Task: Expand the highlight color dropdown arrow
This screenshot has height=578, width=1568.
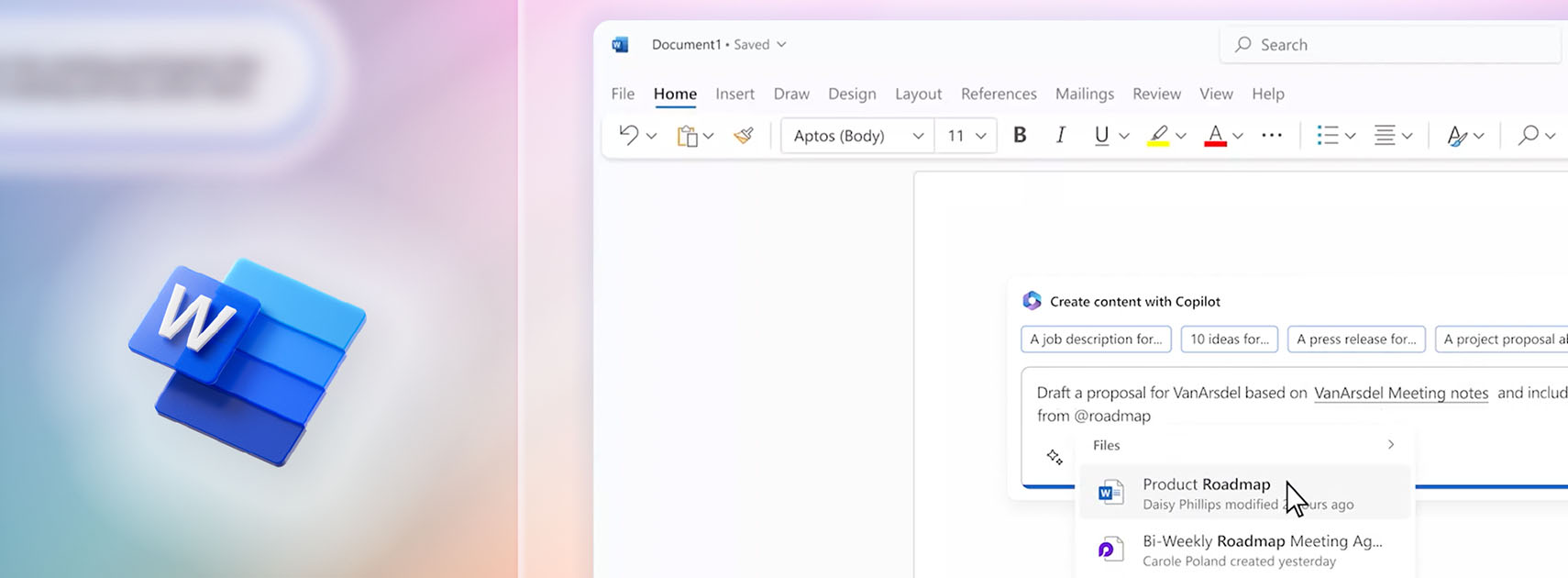Action: [1181, 136]
